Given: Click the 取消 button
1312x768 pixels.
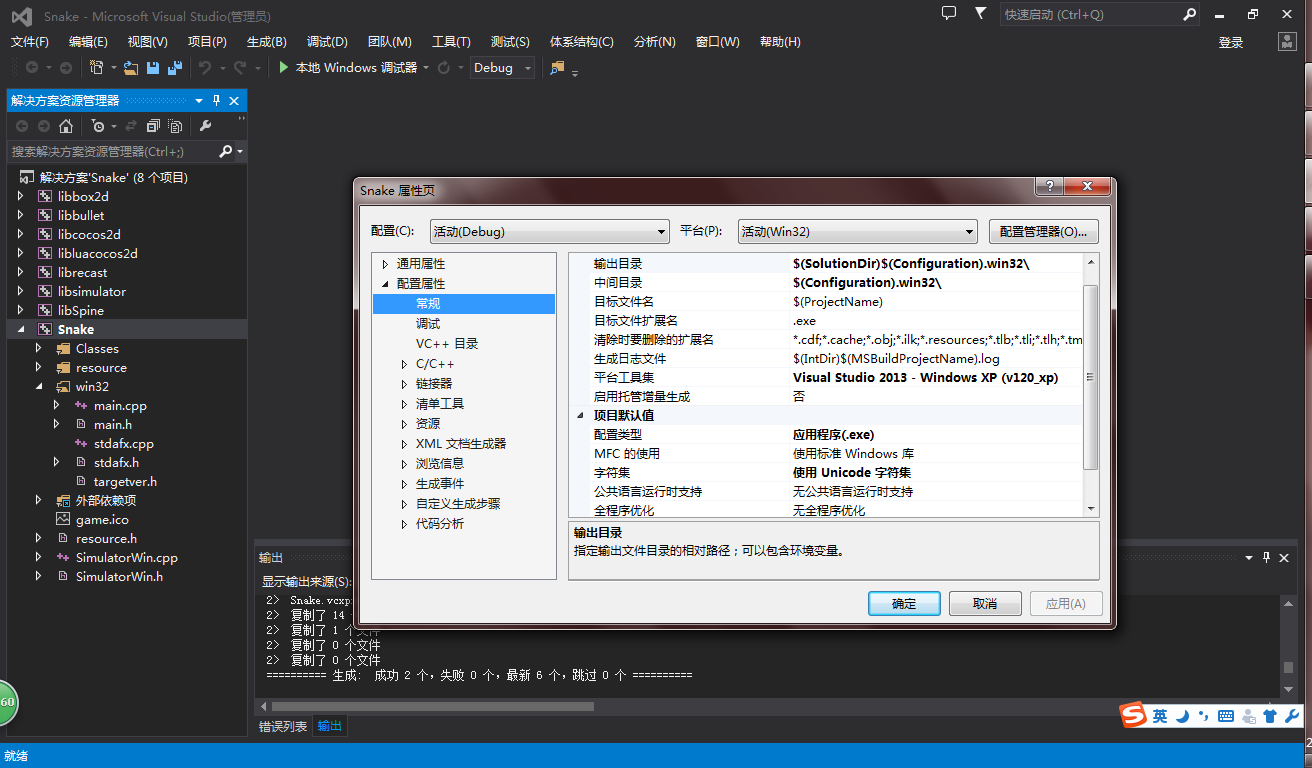Looking at the screenshot, I should tap(985, 604).
